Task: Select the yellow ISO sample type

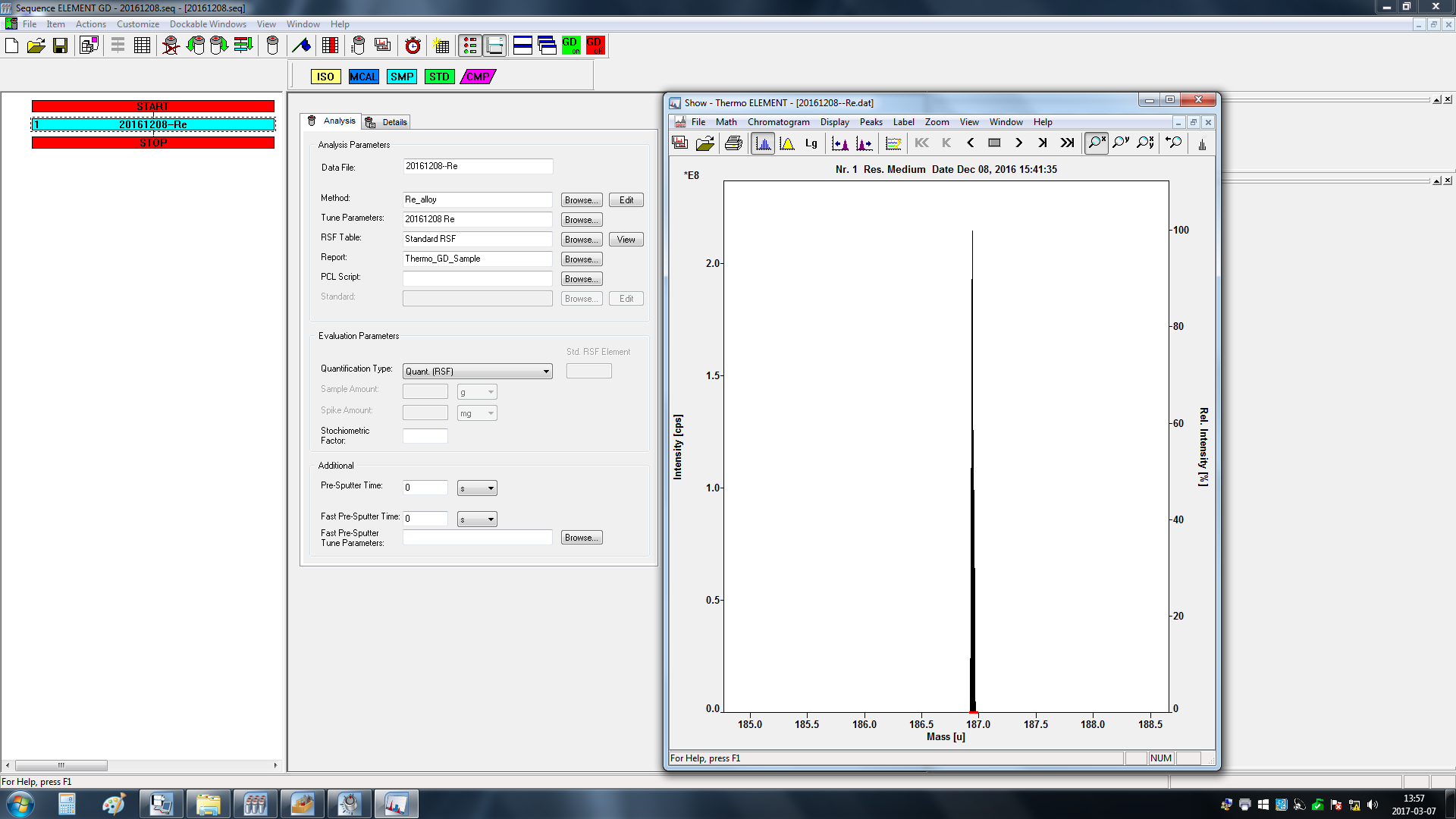Action: click(325, 77)
